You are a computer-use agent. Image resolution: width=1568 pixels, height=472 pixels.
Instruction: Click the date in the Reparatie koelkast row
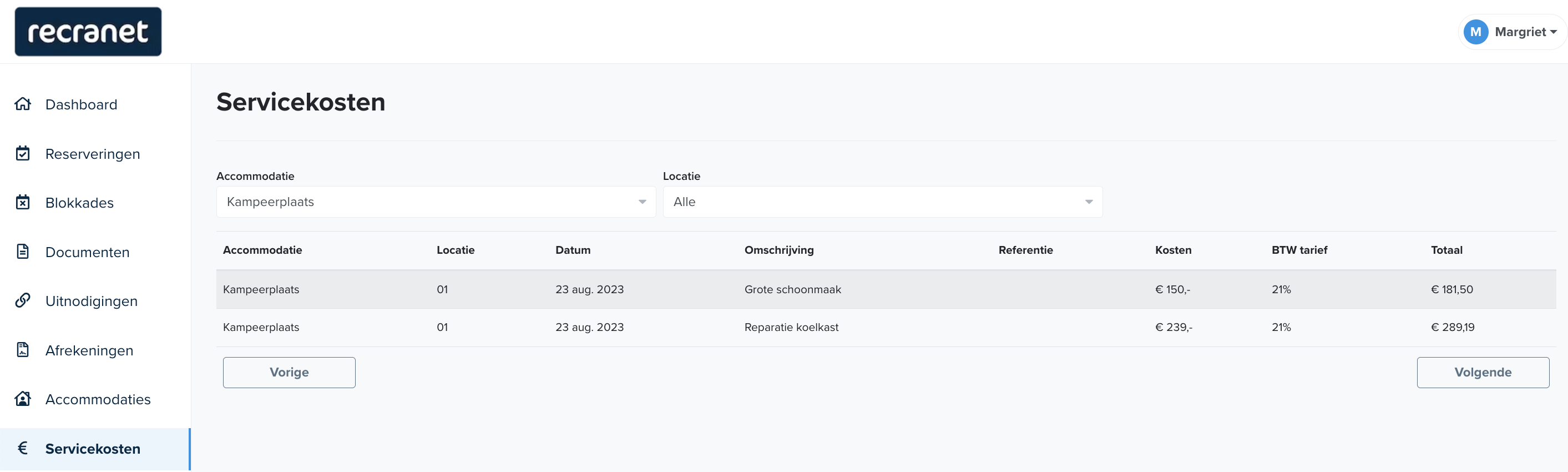point(589,327)
